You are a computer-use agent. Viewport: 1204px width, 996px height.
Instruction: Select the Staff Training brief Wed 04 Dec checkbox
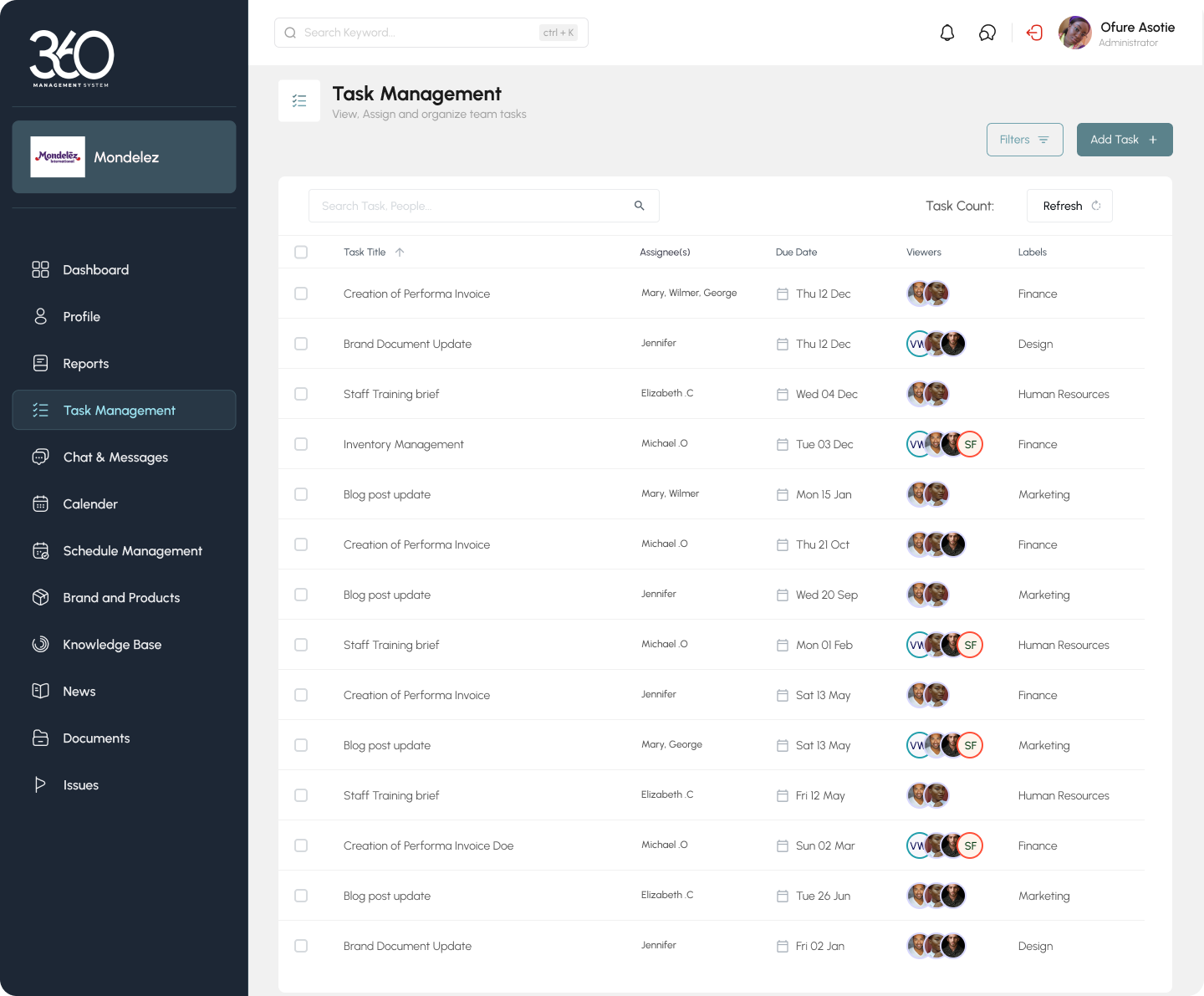[x=301, y=394]
